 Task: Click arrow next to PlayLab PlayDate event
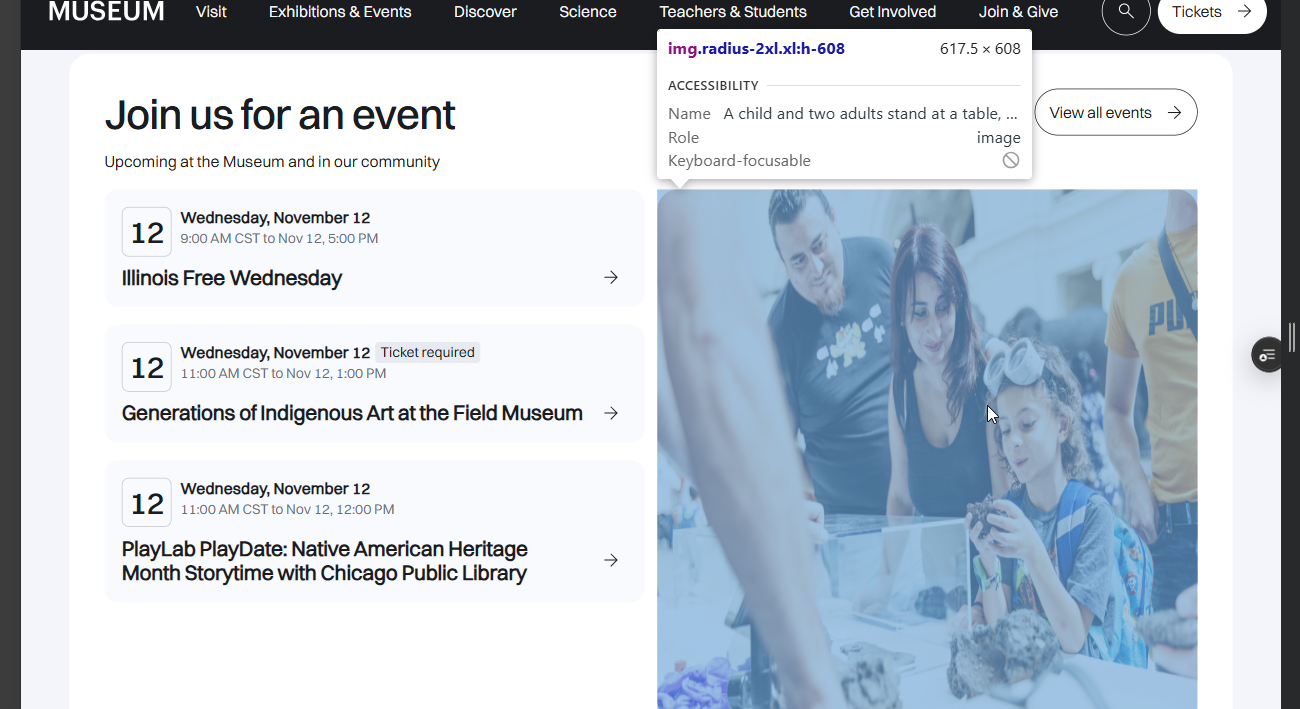click(611, 560)
